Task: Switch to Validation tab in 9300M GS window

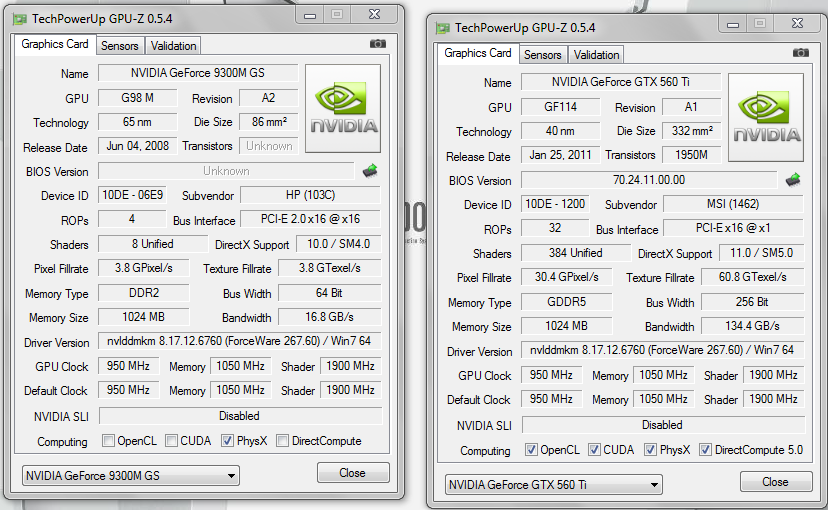Action: click(x=173, y=46)
